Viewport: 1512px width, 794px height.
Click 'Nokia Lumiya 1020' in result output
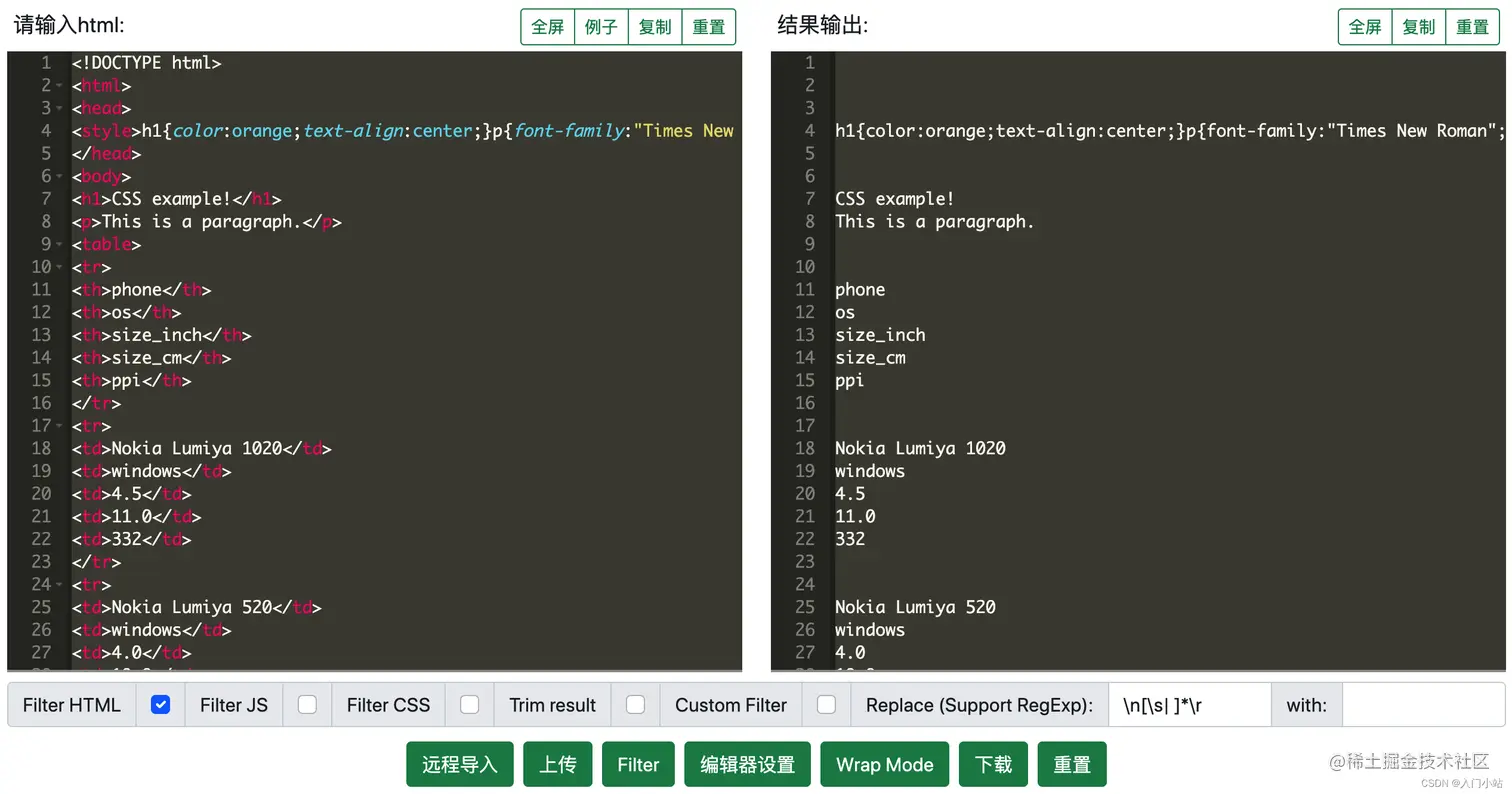tap(921, 448)
